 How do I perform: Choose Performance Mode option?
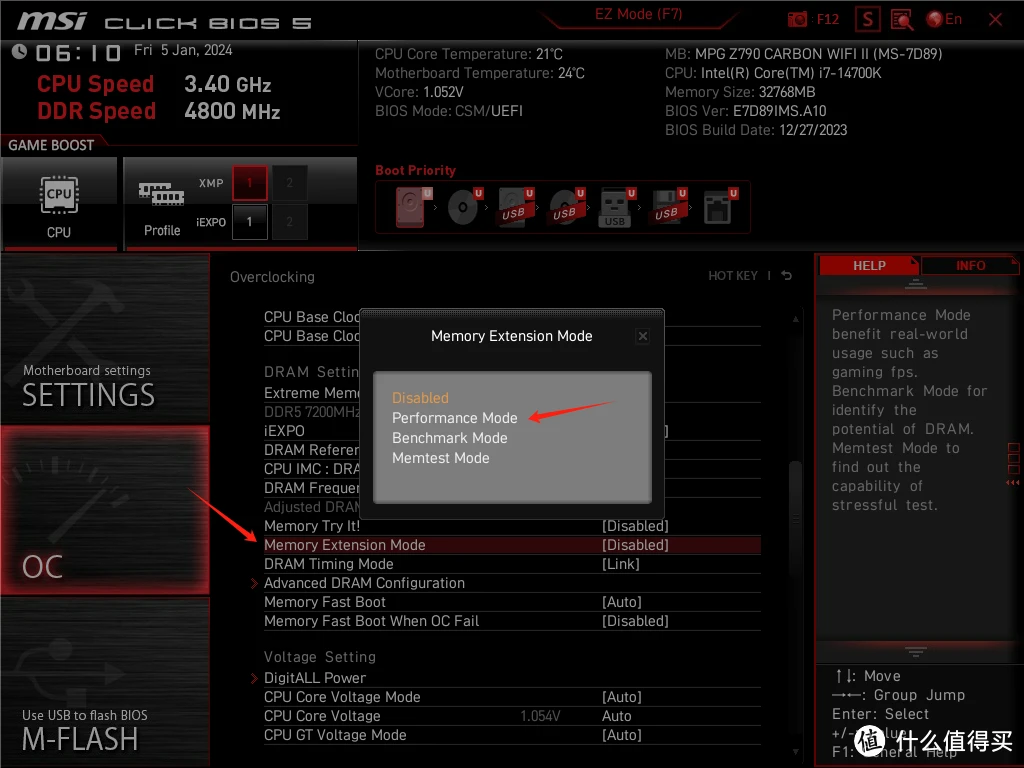(455, 418)
